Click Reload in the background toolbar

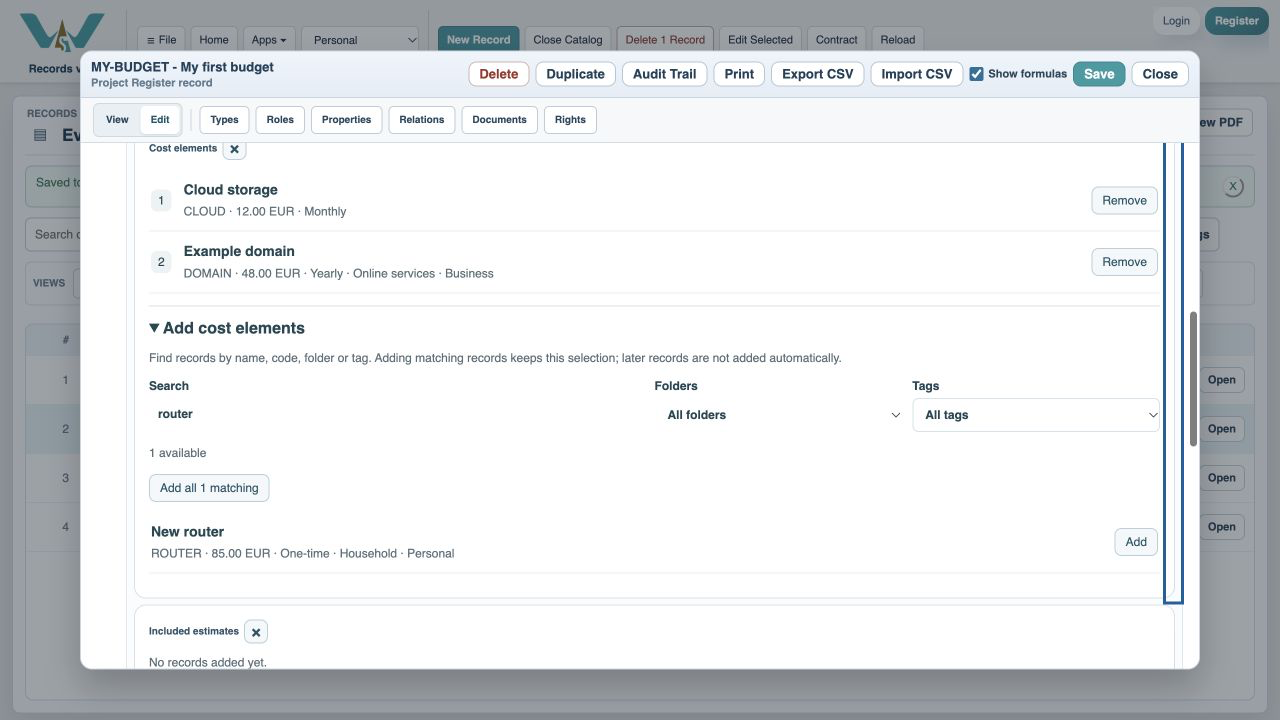[898, 40]
